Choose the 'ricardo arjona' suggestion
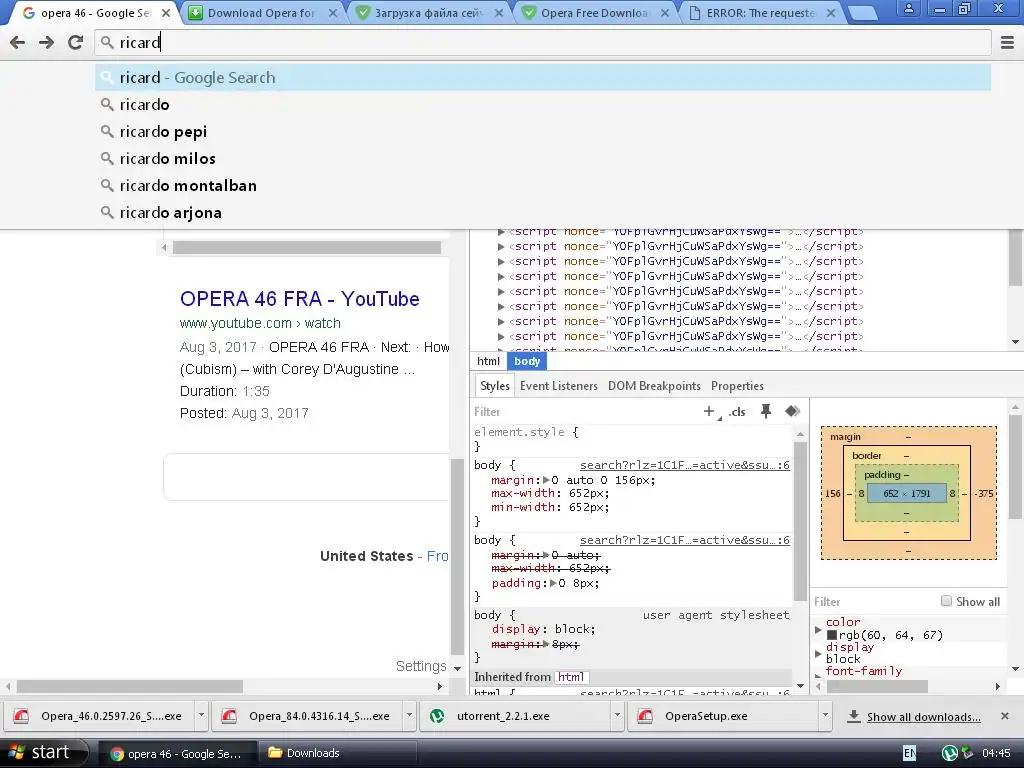This screenshot has width=1024, height=768. [543, 213]
